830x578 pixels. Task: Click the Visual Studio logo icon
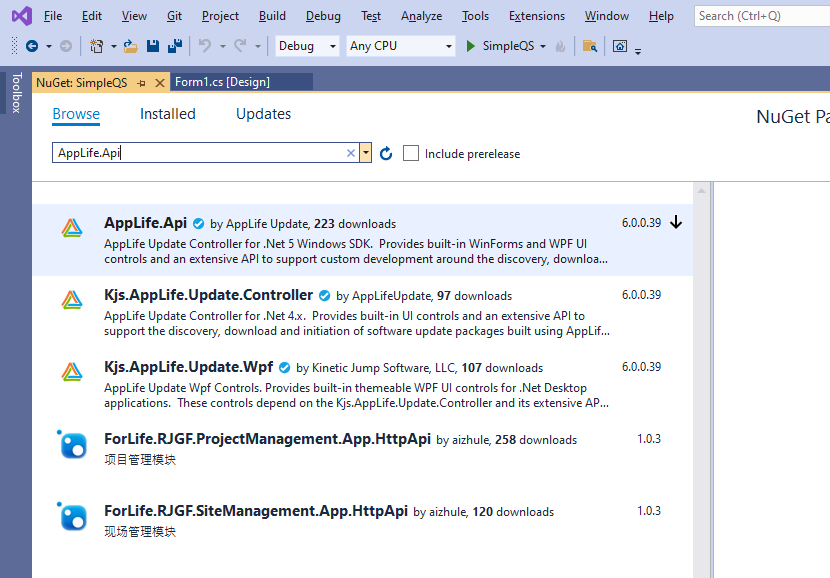tap(22, 16)
